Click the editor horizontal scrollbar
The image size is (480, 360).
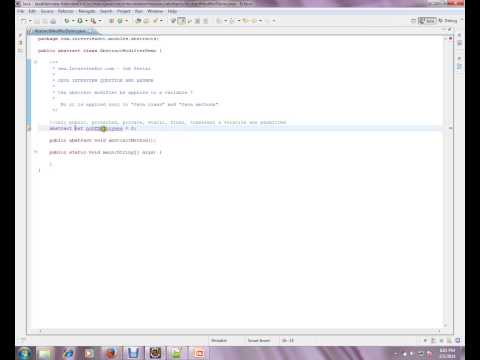point(240,331)
